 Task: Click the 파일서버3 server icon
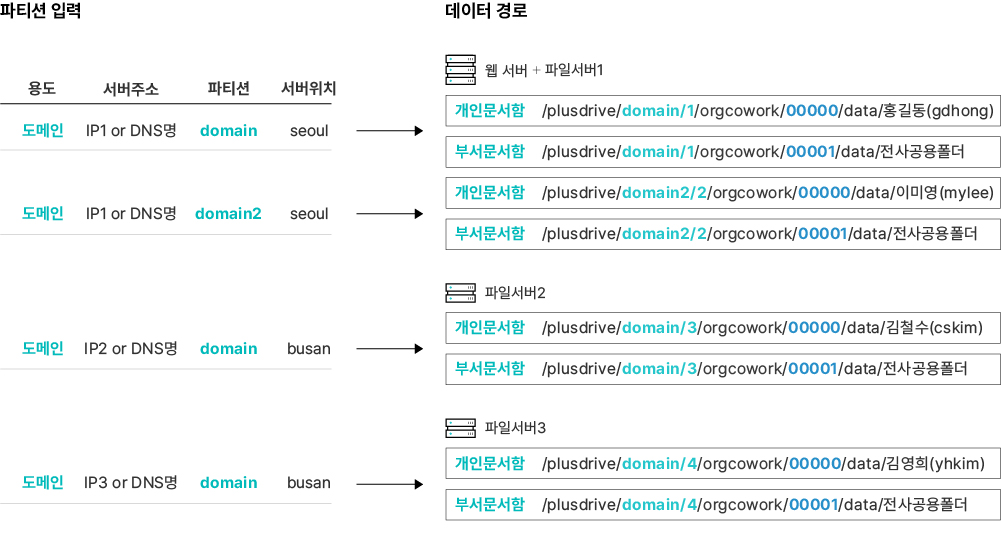[x=460, y=428]
